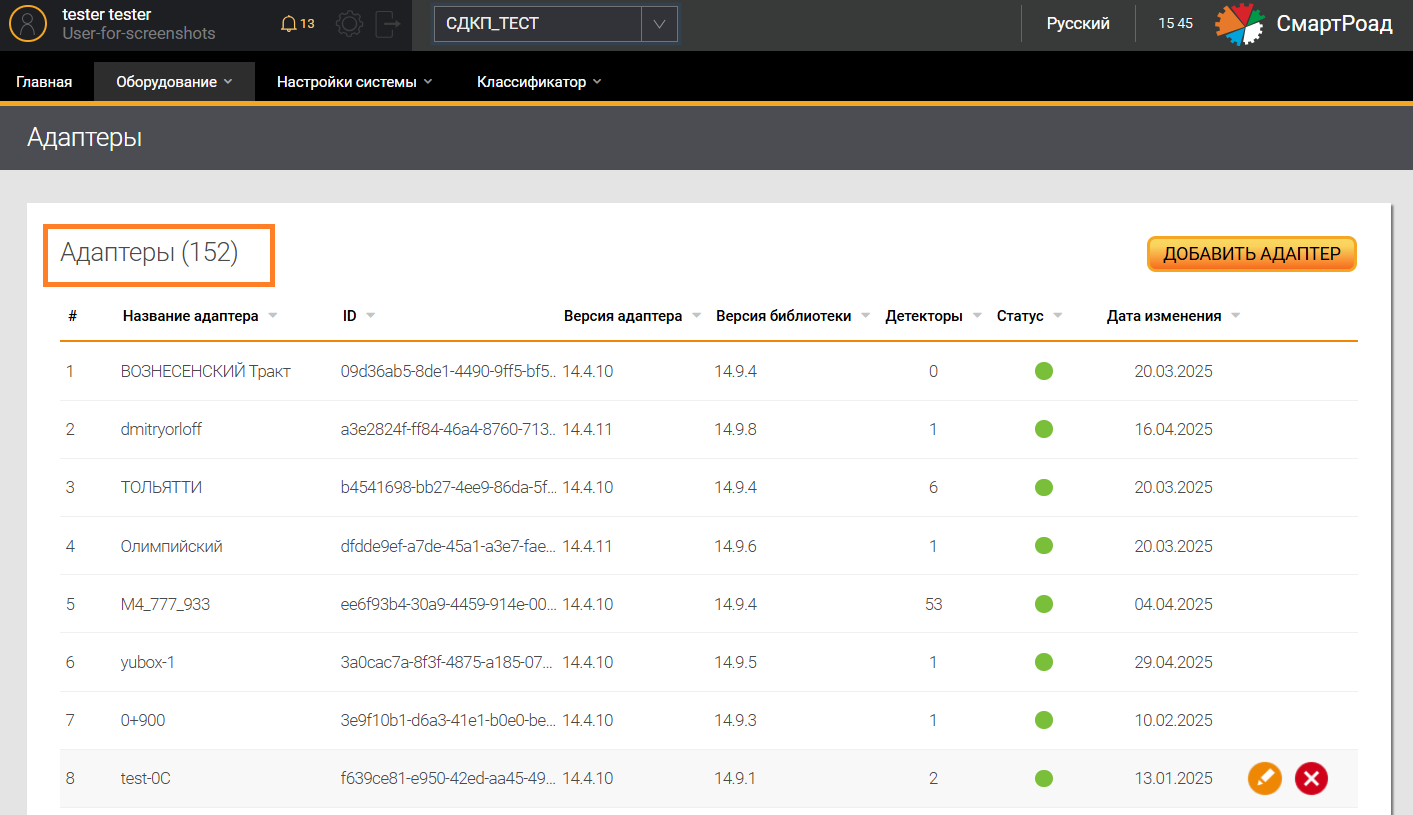Open the Оборудование menu
Image resolution: width=1413 pixels, height=815 pixels.
[174, 82]
